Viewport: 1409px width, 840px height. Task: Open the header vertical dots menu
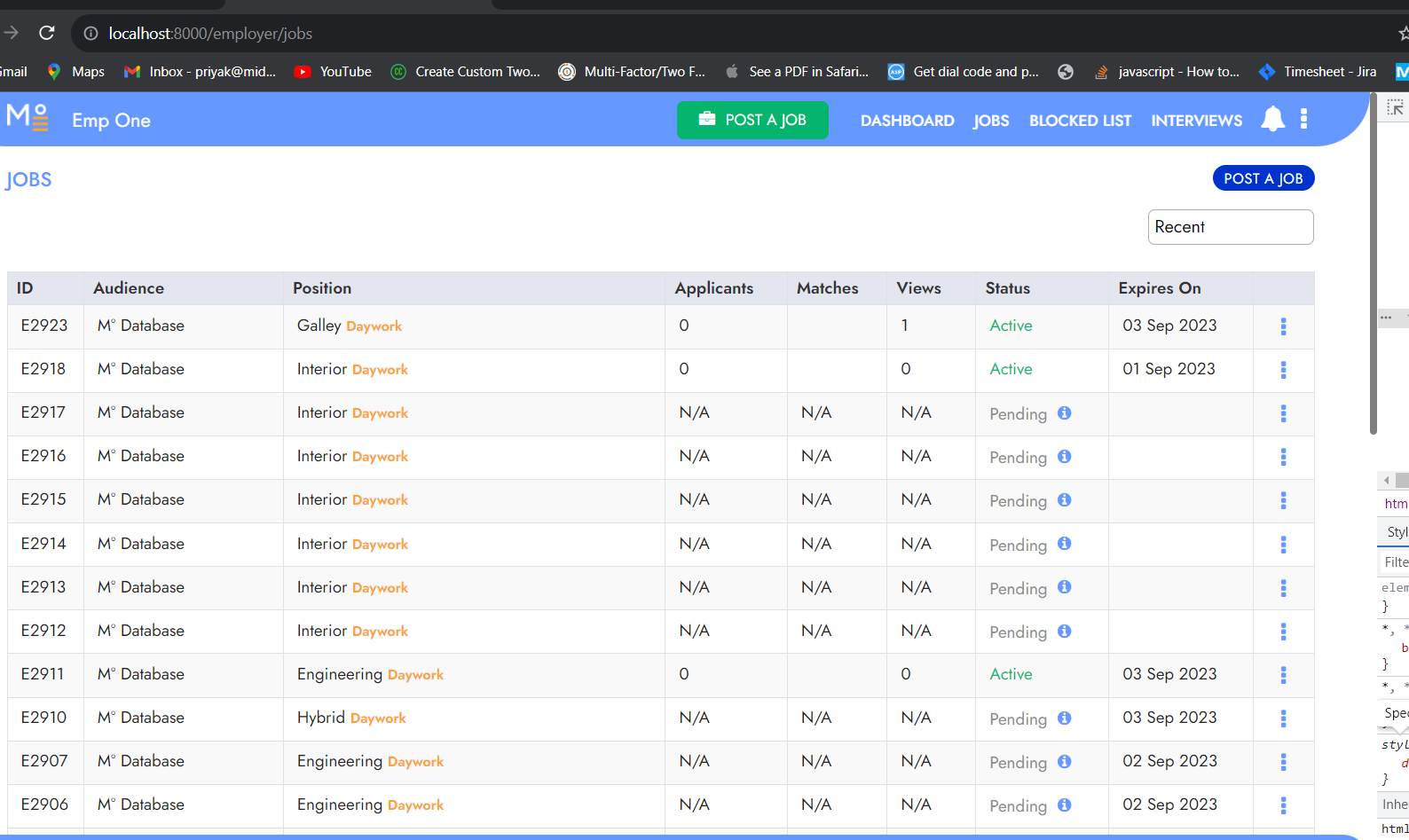[1303, 119]
